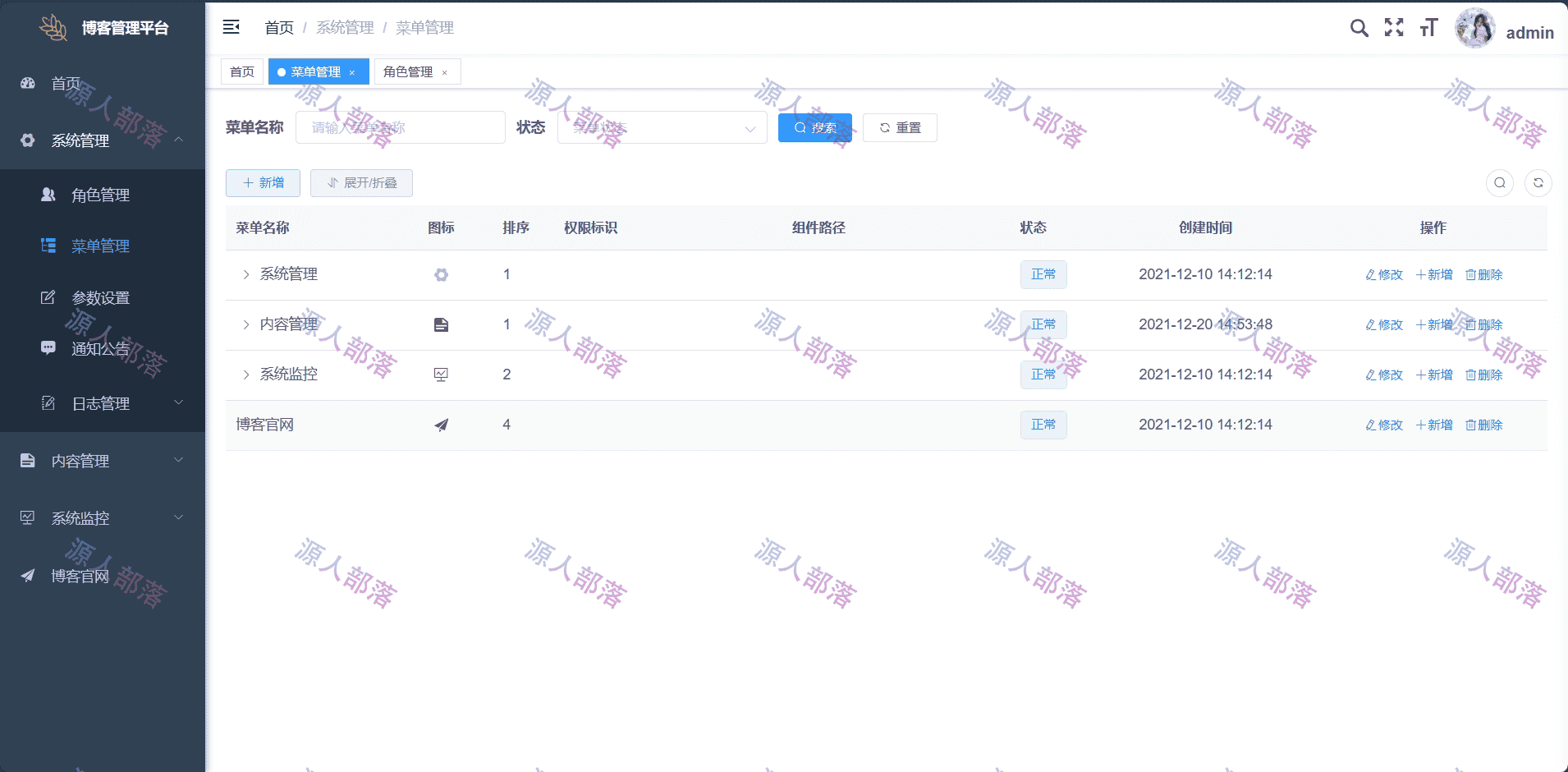Expand the 内容管理 table row
Viewport: 1568px width, 772px height.
pos(245,324)
